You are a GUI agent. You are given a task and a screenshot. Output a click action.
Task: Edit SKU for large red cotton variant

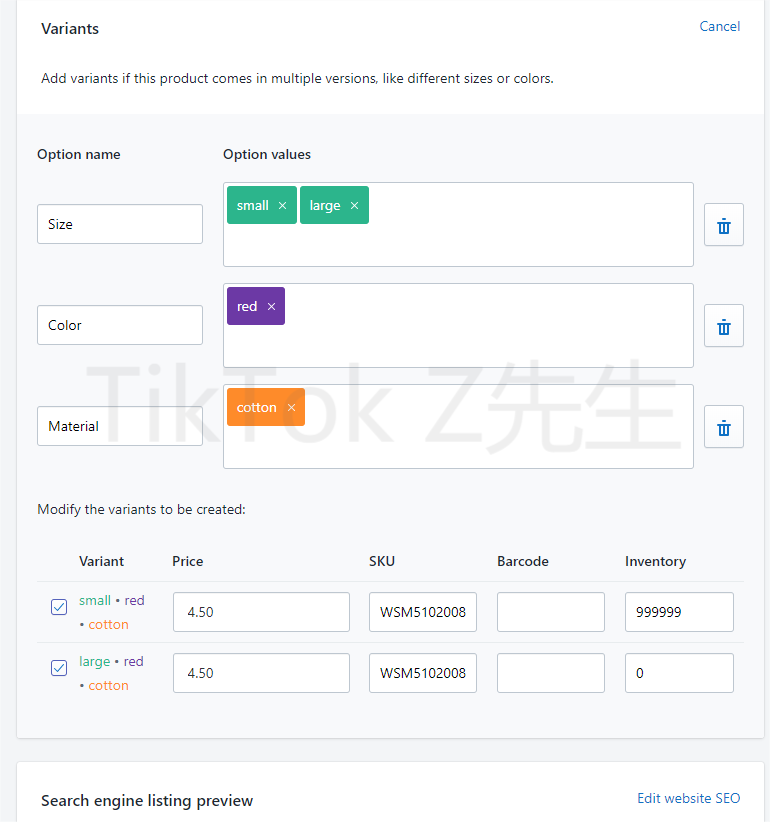click(422, 673)
